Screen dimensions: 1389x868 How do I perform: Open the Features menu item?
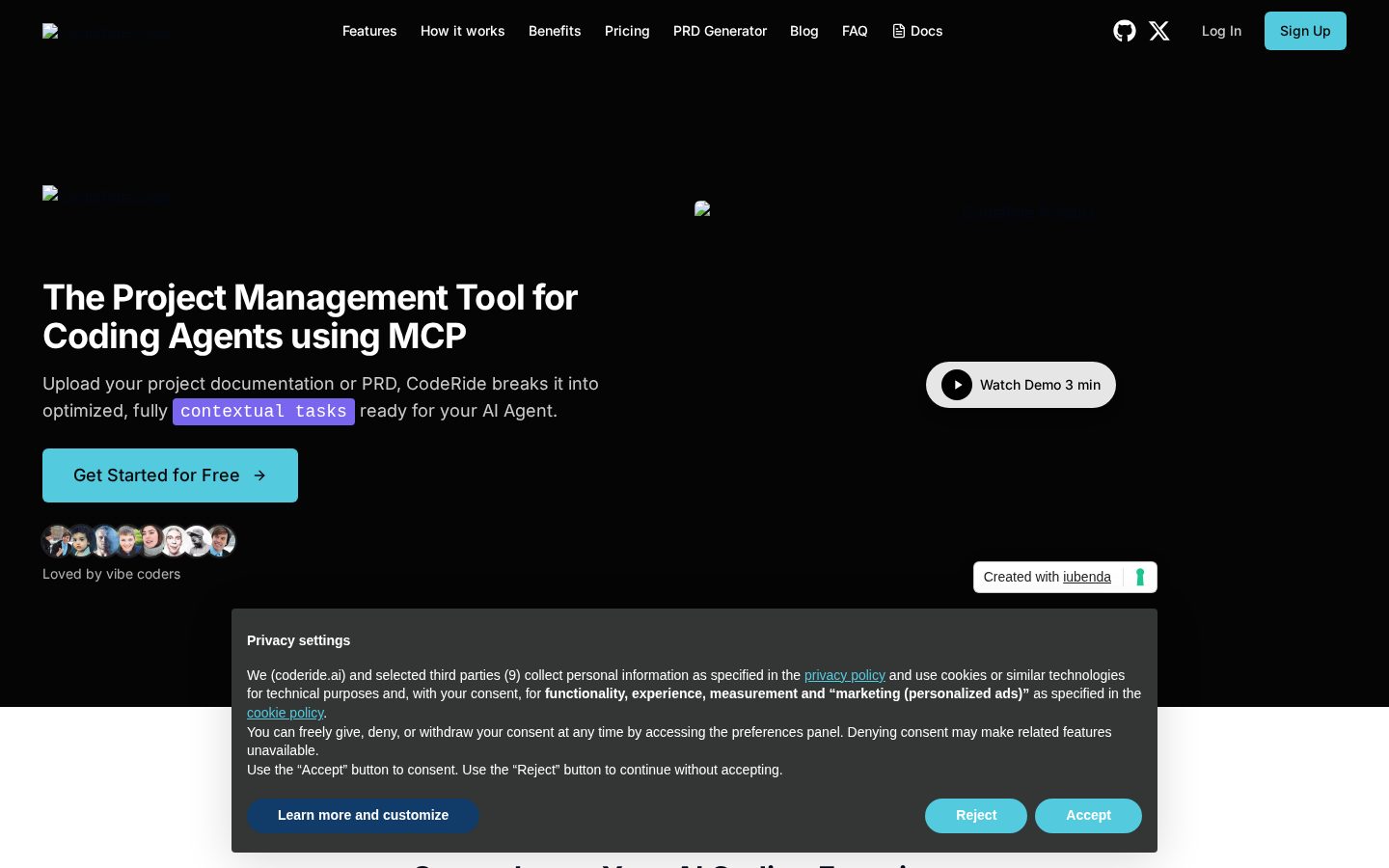(x=369, y=31)
